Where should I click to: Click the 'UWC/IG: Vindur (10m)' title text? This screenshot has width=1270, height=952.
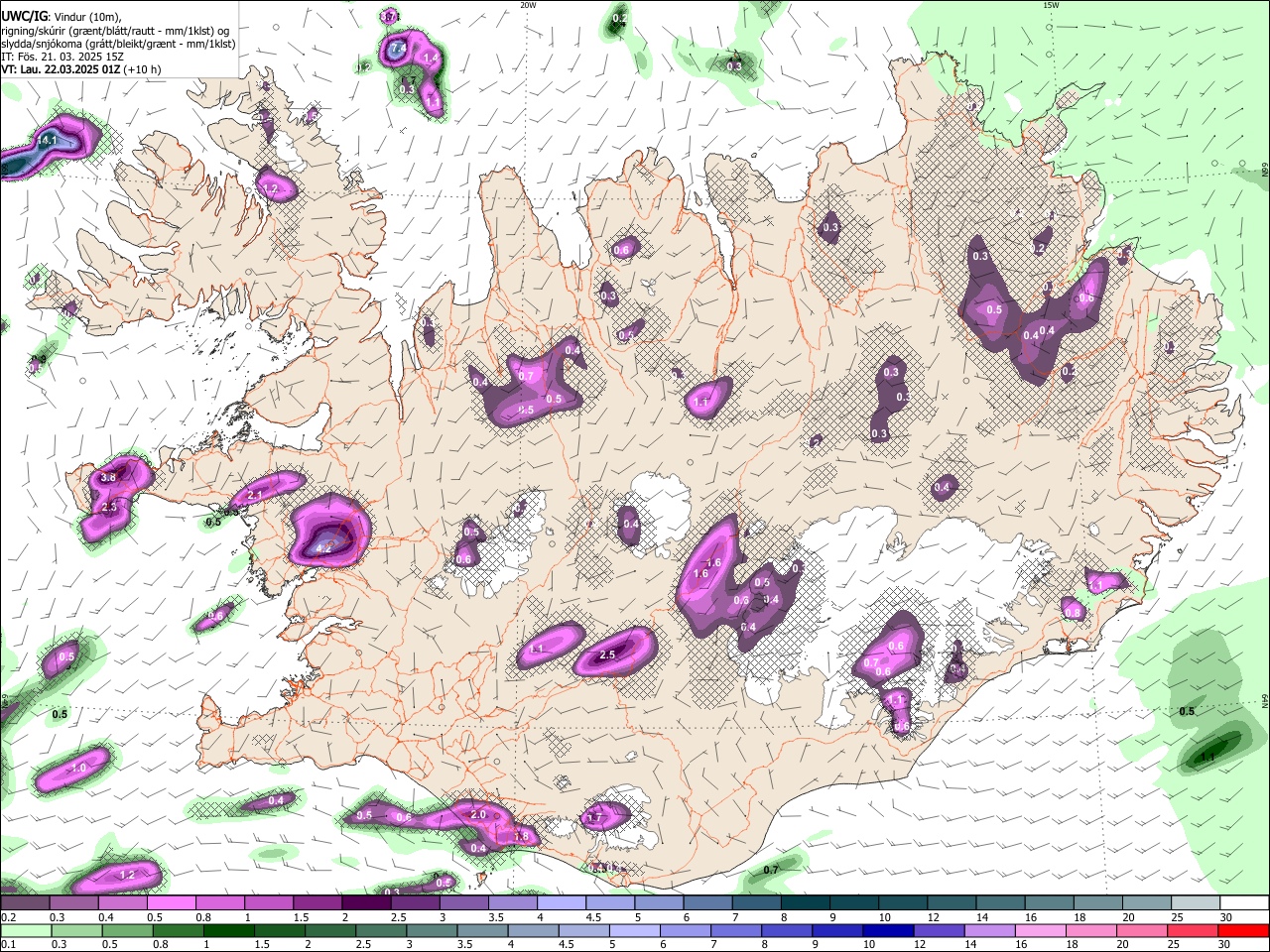[x=62, y=17]
